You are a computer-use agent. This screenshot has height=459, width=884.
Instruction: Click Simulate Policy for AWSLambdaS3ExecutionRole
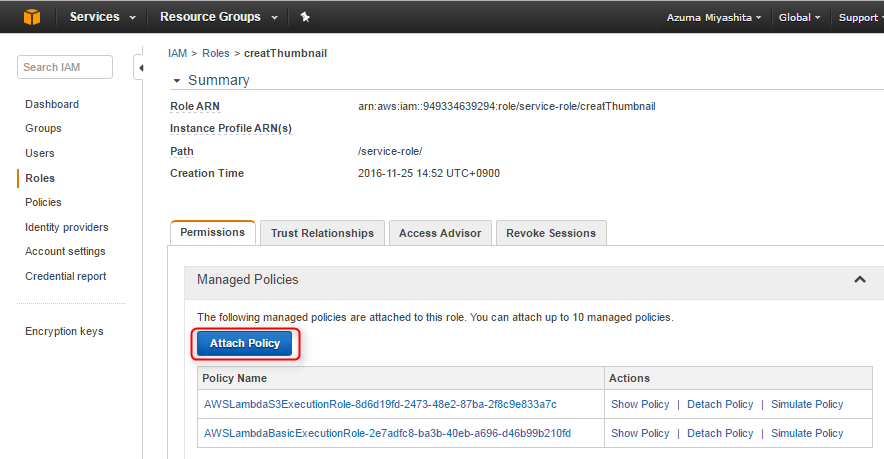807,404
